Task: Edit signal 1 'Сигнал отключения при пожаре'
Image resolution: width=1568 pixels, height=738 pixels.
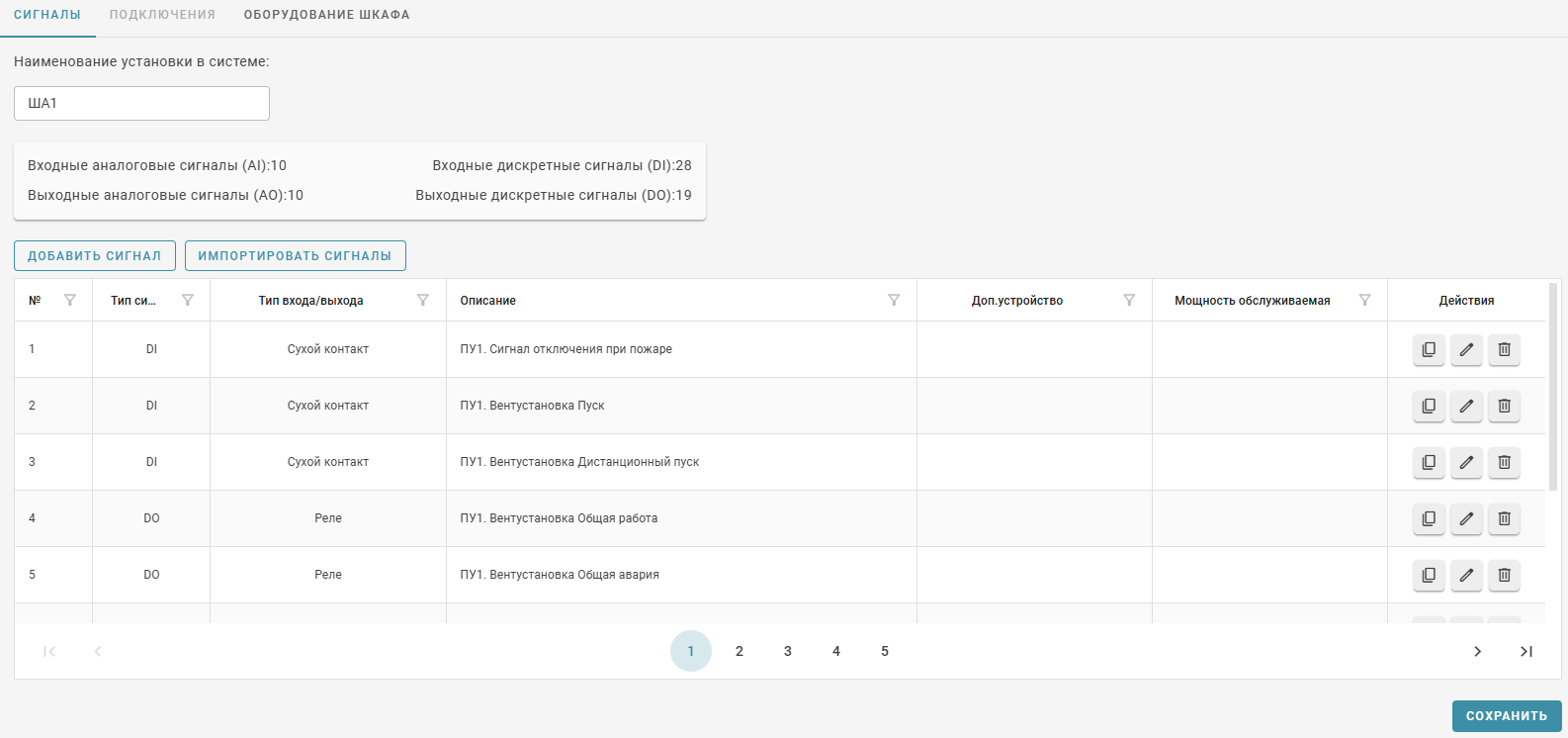Action: [1466, 349]
